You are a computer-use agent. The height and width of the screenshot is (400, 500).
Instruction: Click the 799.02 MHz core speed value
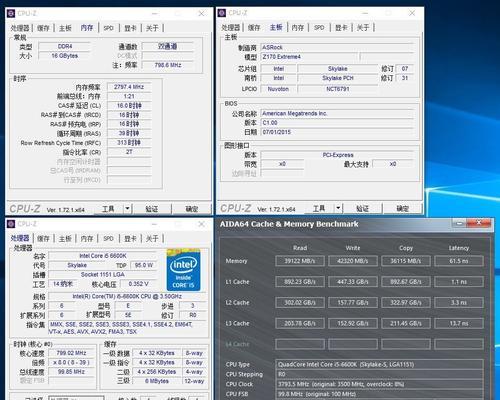tap(71, 353)
